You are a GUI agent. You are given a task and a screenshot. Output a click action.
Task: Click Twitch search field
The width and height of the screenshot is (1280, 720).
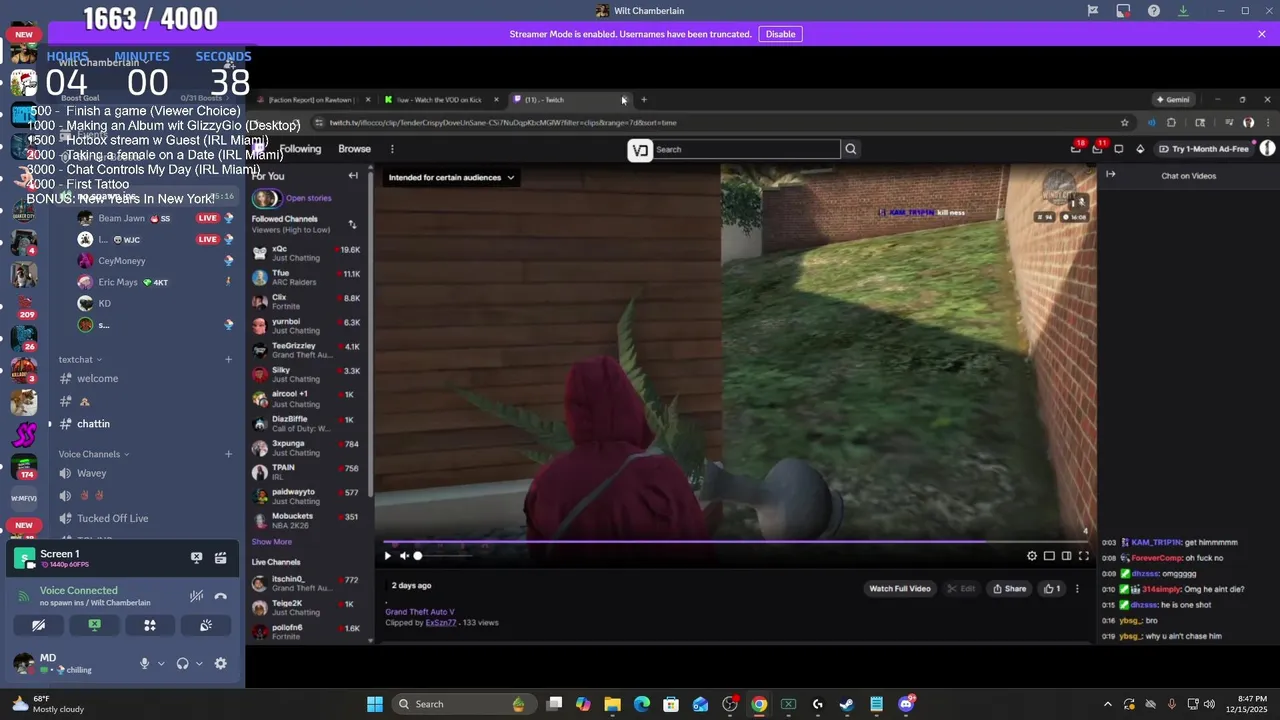[x=746, y=149]
